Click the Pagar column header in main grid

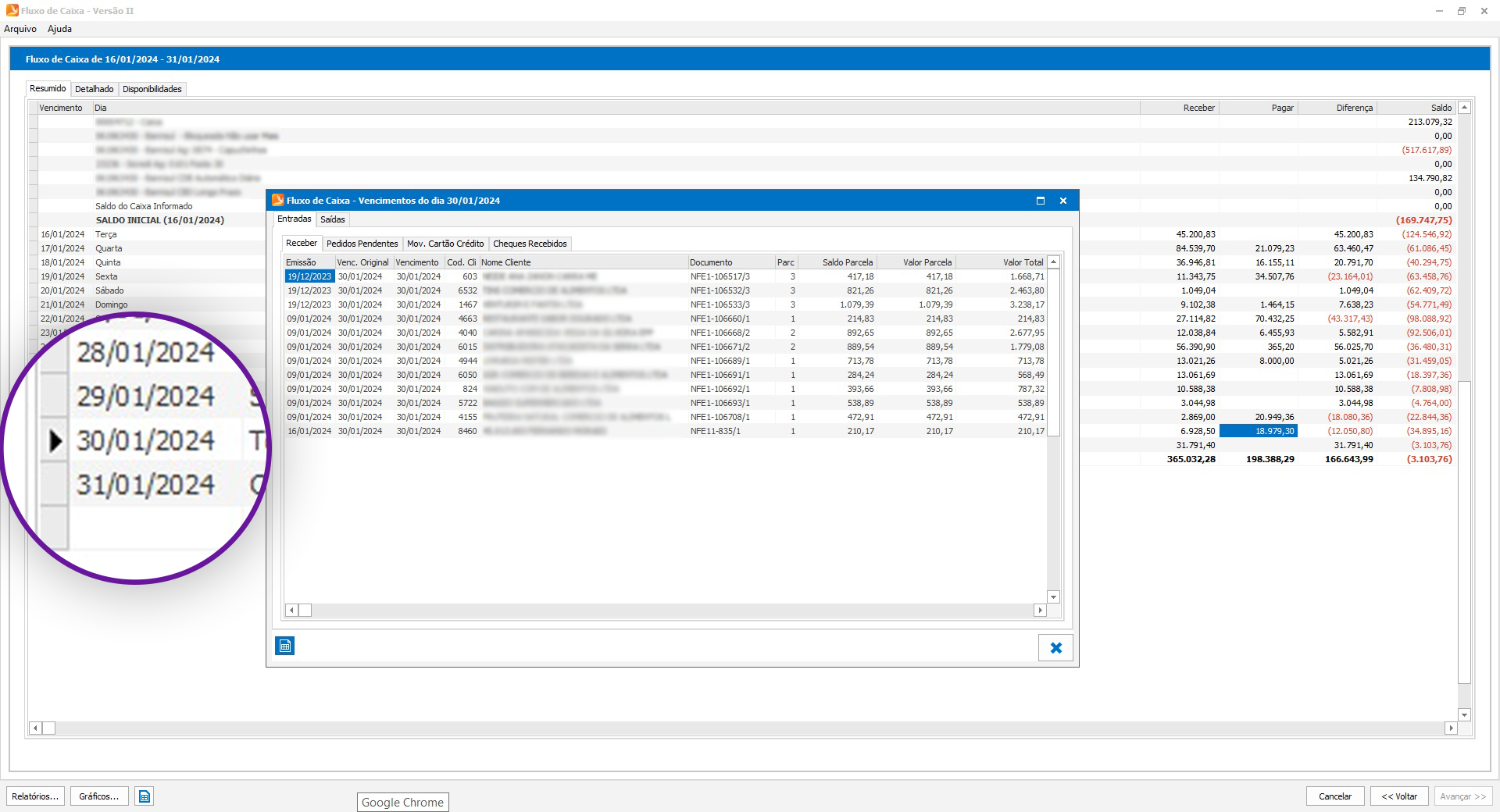pos(1259,108)
